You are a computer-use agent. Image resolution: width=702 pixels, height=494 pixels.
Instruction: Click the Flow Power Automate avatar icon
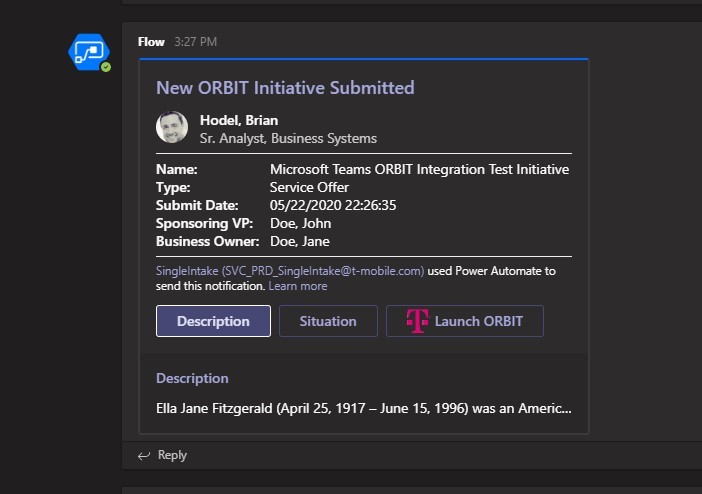[88, 52]
